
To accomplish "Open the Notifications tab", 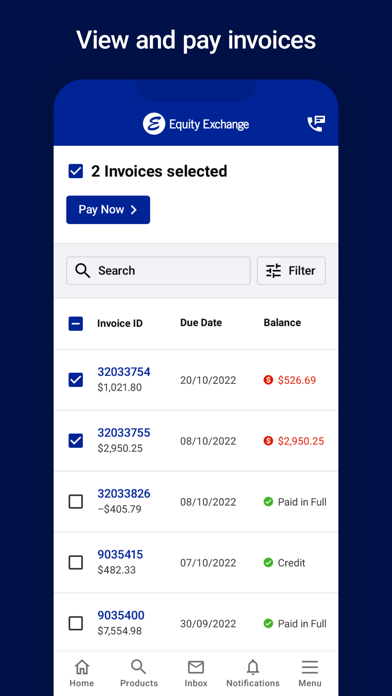I will pos(253,673).
